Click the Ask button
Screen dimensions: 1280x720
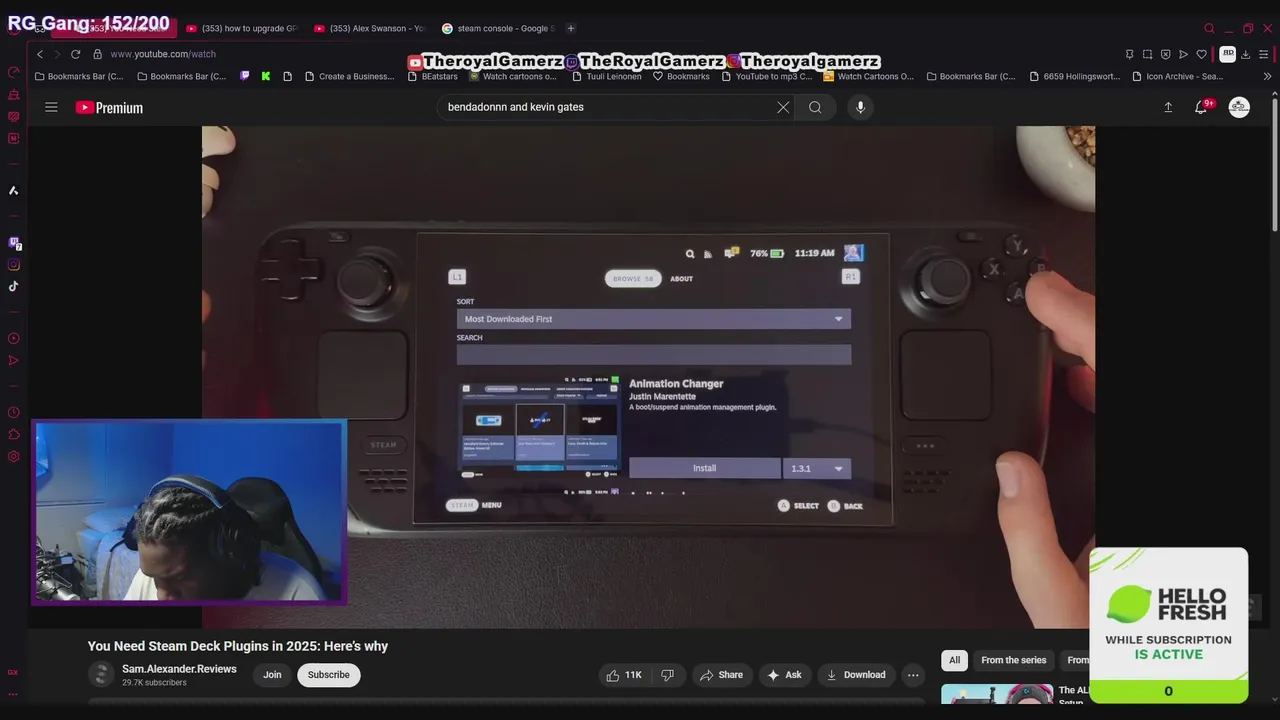(x=784, y=675)
